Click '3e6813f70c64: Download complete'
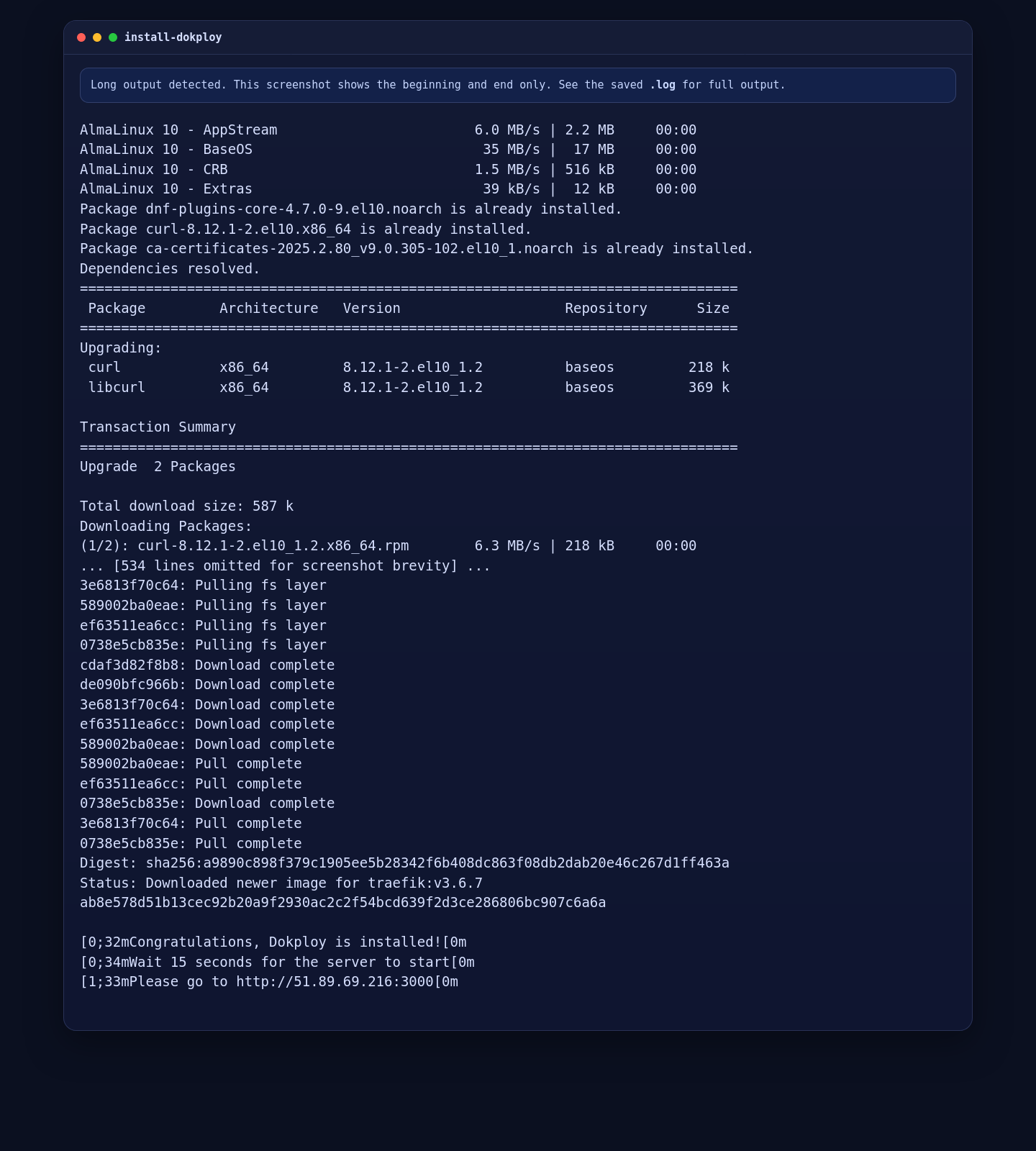 pos(207,705)
